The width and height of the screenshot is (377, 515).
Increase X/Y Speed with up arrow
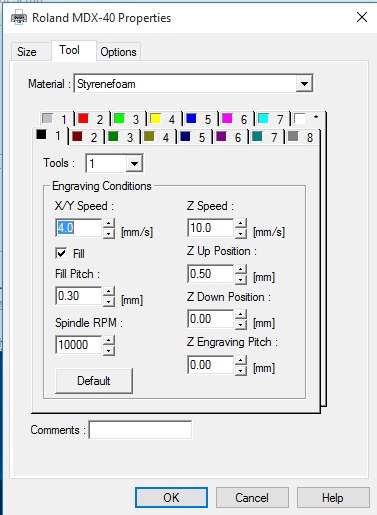tap(109, 223)
